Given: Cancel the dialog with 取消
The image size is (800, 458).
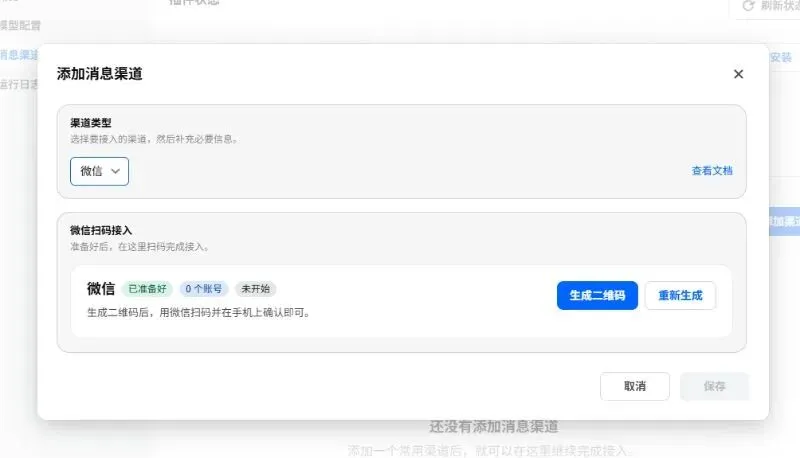Looking at the screenshot, I should point(635,386).
